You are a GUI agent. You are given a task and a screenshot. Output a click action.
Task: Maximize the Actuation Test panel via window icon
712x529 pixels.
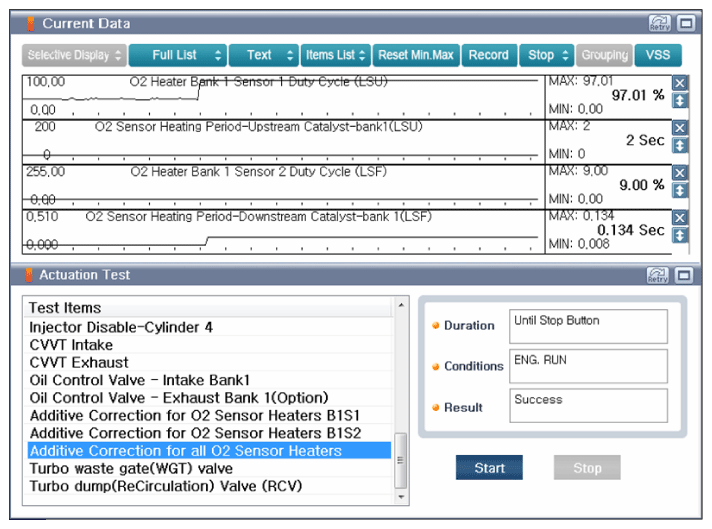(x=686, y=275)
